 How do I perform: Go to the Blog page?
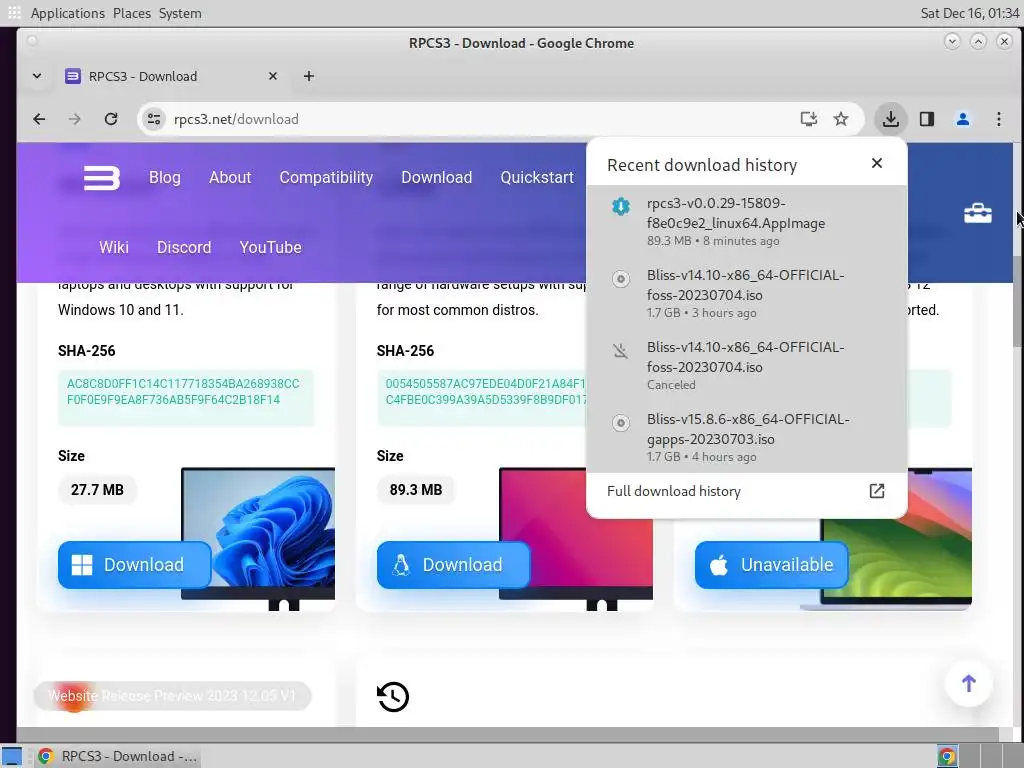pyautogui.click(x=165, y=178)
